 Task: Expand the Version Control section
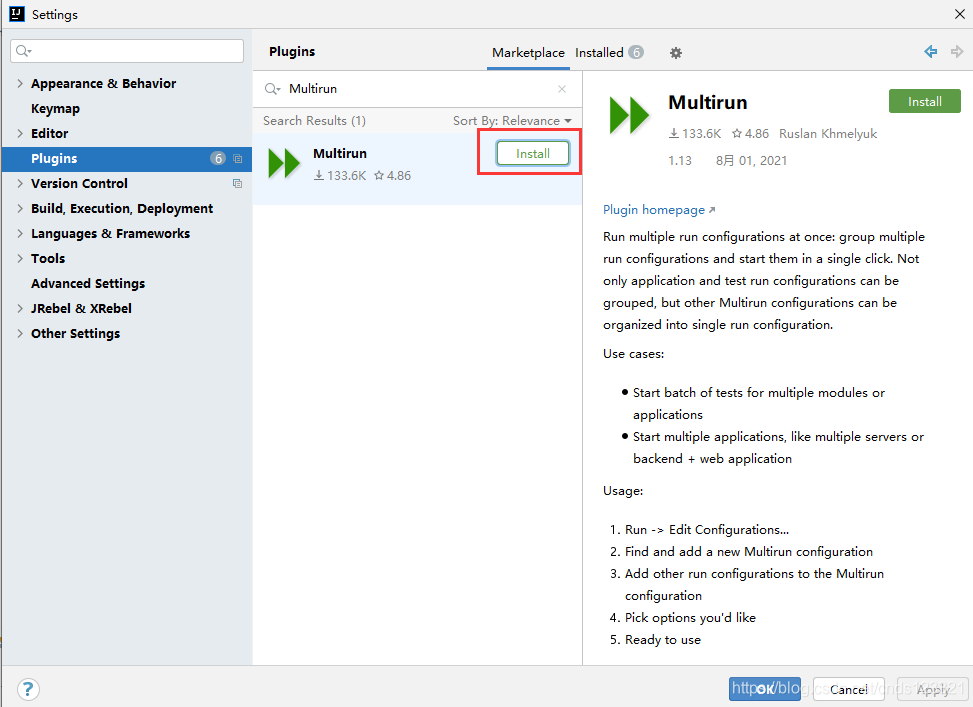[20, 183]
